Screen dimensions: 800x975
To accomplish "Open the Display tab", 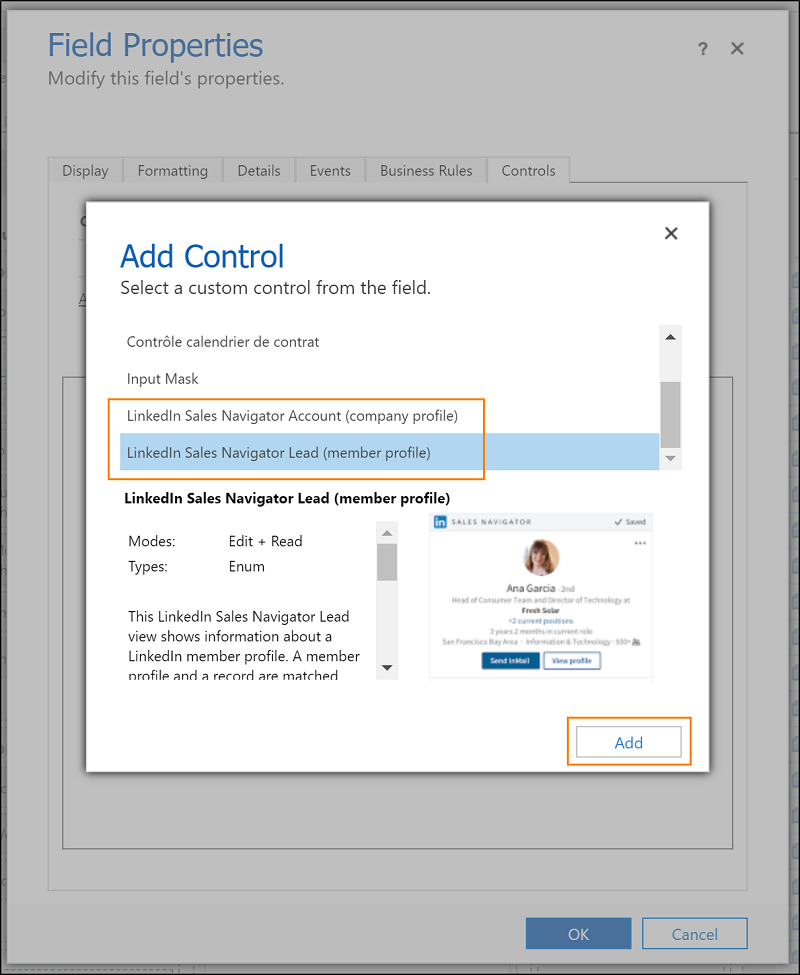I will click(85, 170).
